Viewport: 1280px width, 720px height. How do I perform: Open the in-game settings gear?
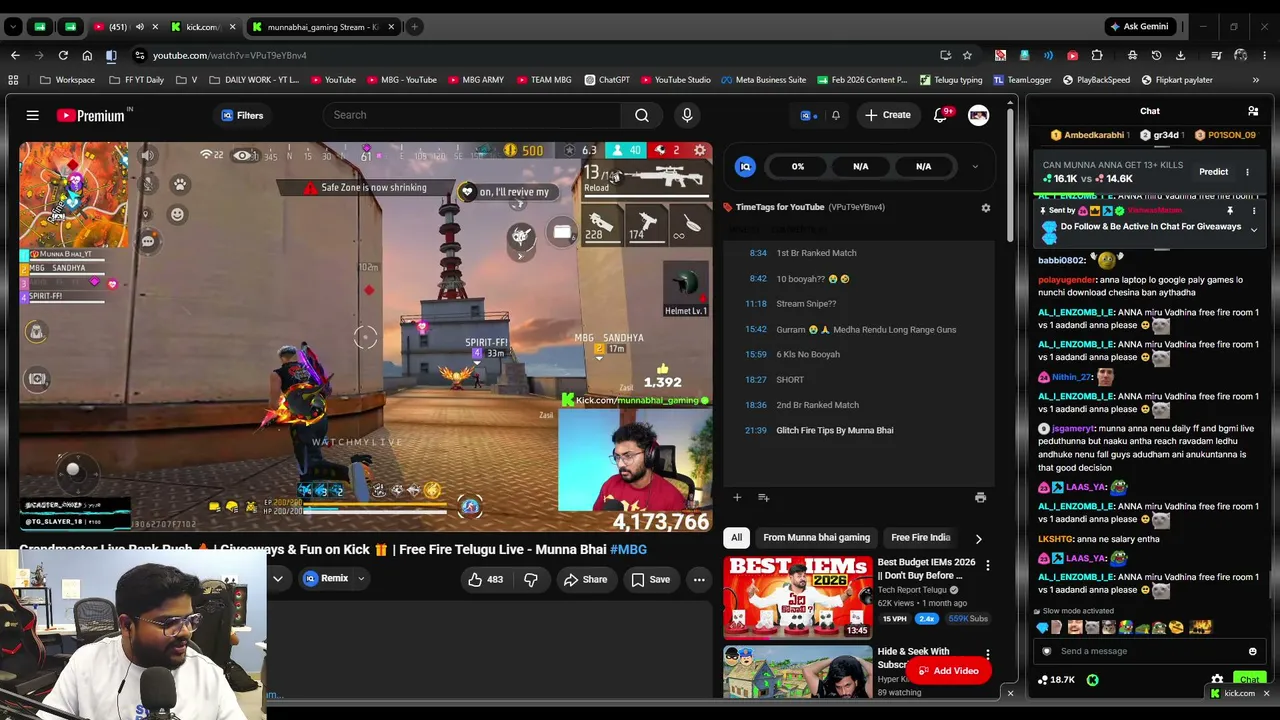700,151
